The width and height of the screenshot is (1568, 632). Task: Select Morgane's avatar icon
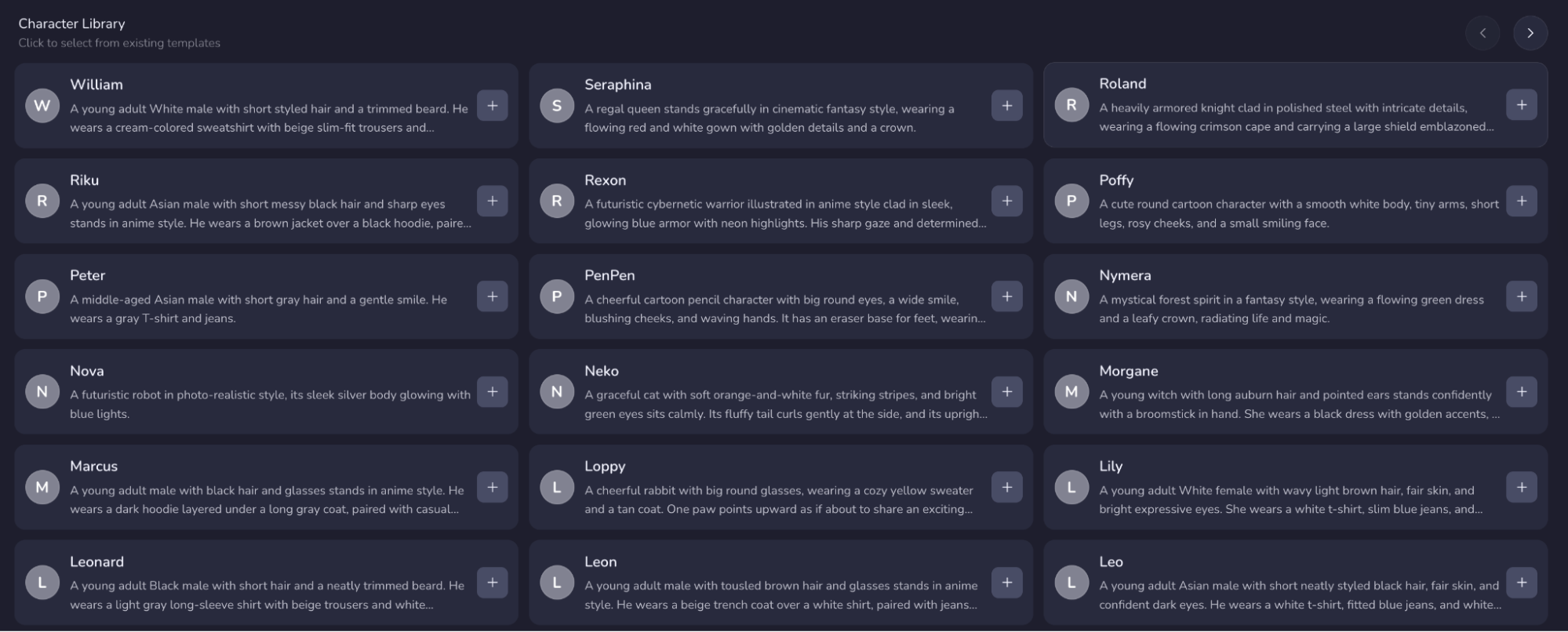coord(1071,391)
